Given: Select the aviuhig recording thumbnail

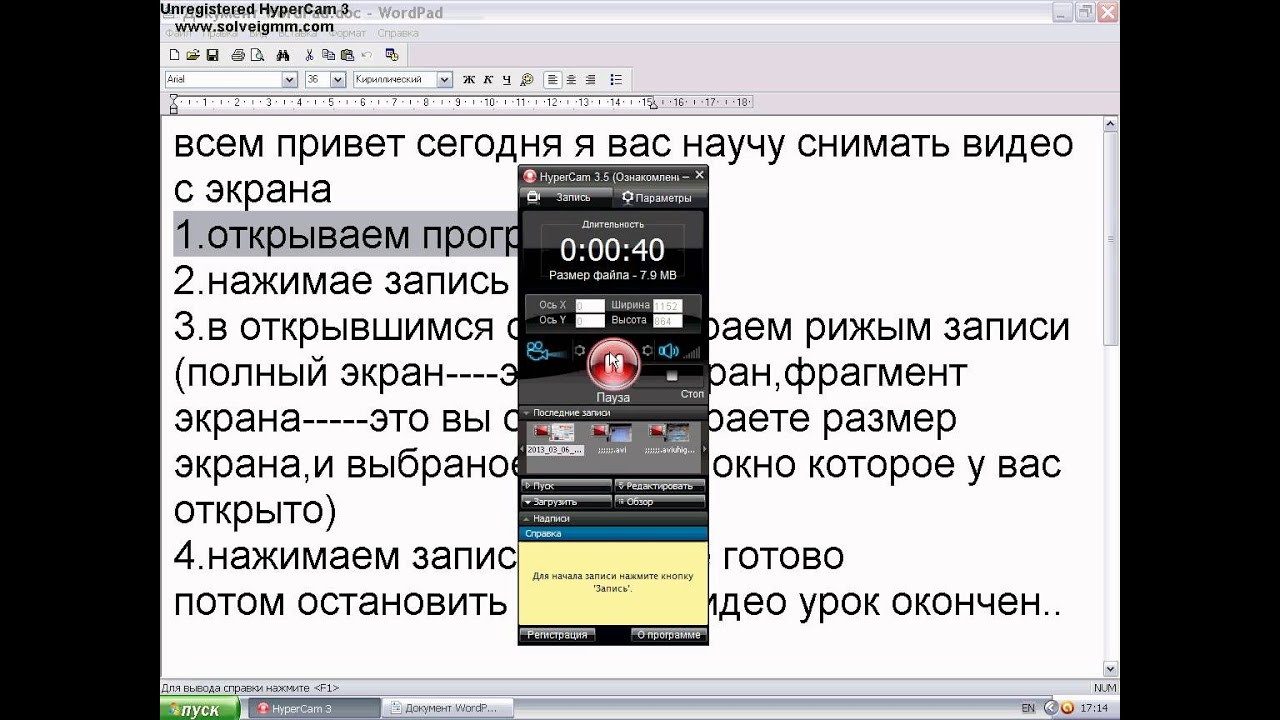Looking at the screenshot, I should [668, 438].
